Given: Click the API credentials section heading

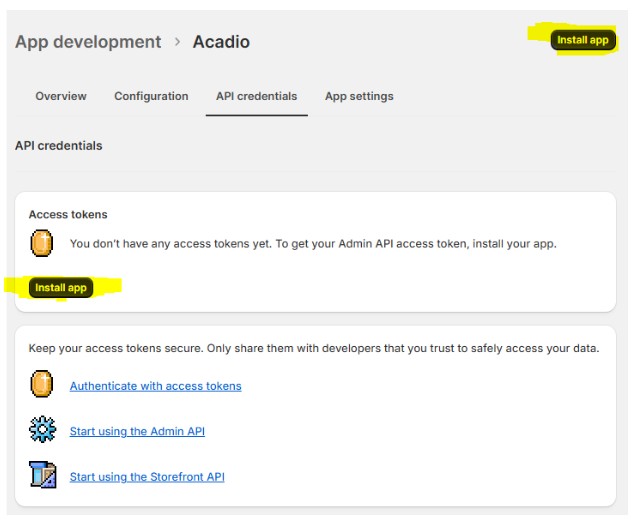Looking at the screenshot, I should 59,146.
